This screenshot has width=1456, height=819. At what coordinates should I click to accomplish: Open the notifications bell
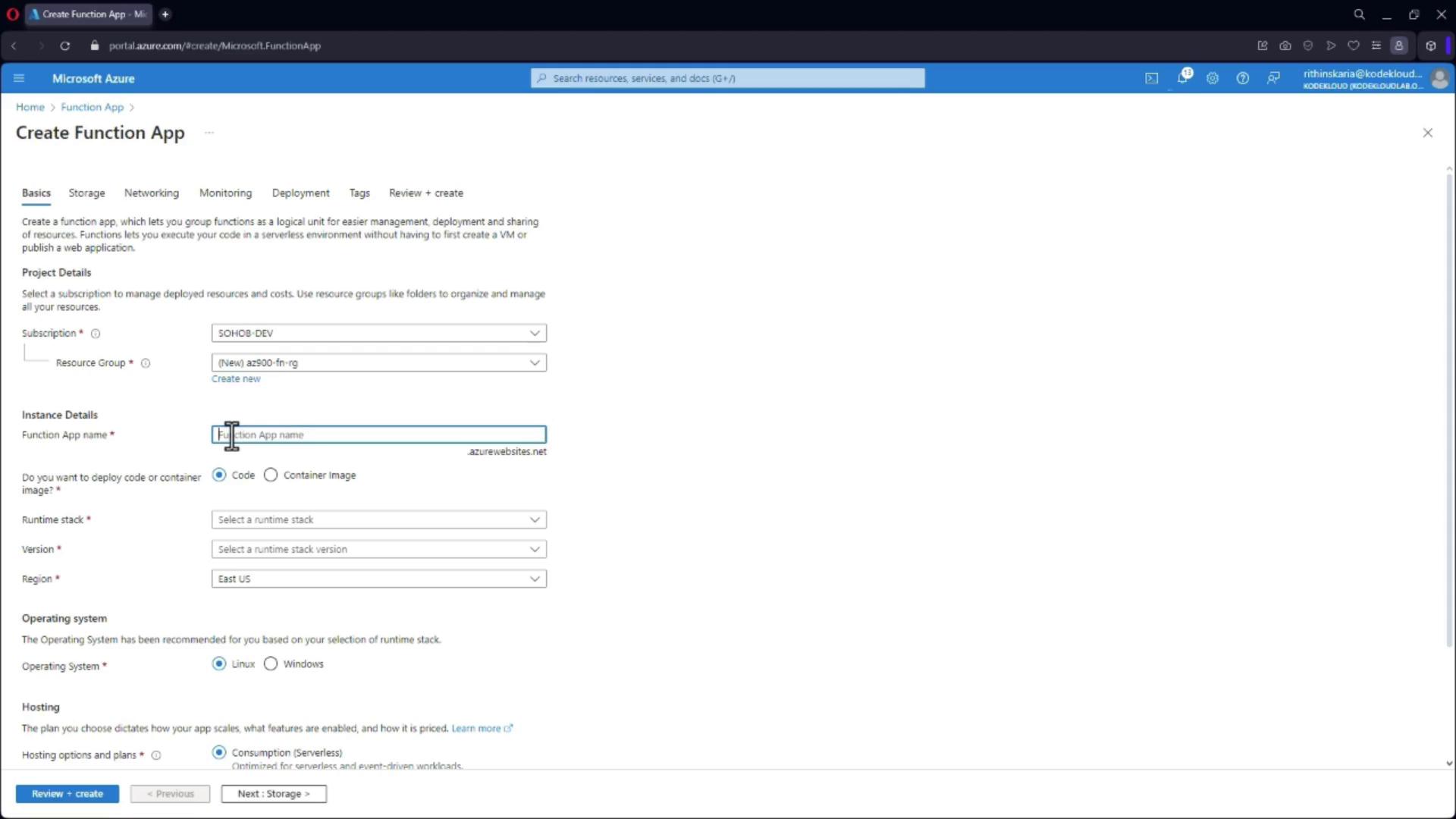tap(1182, 78)
